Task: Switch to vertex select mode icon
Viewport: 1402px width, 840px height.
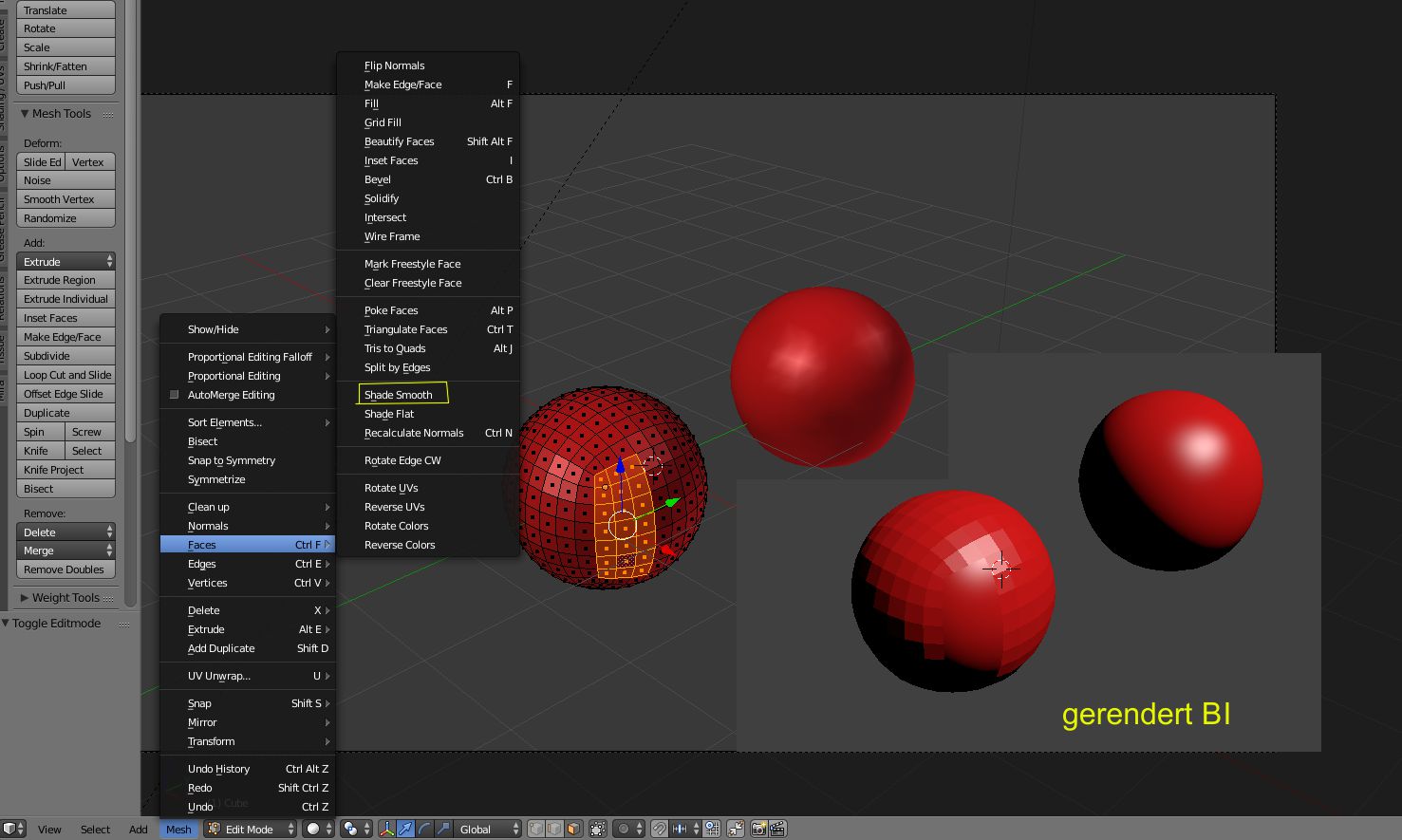Action: [x=536, y=829]
